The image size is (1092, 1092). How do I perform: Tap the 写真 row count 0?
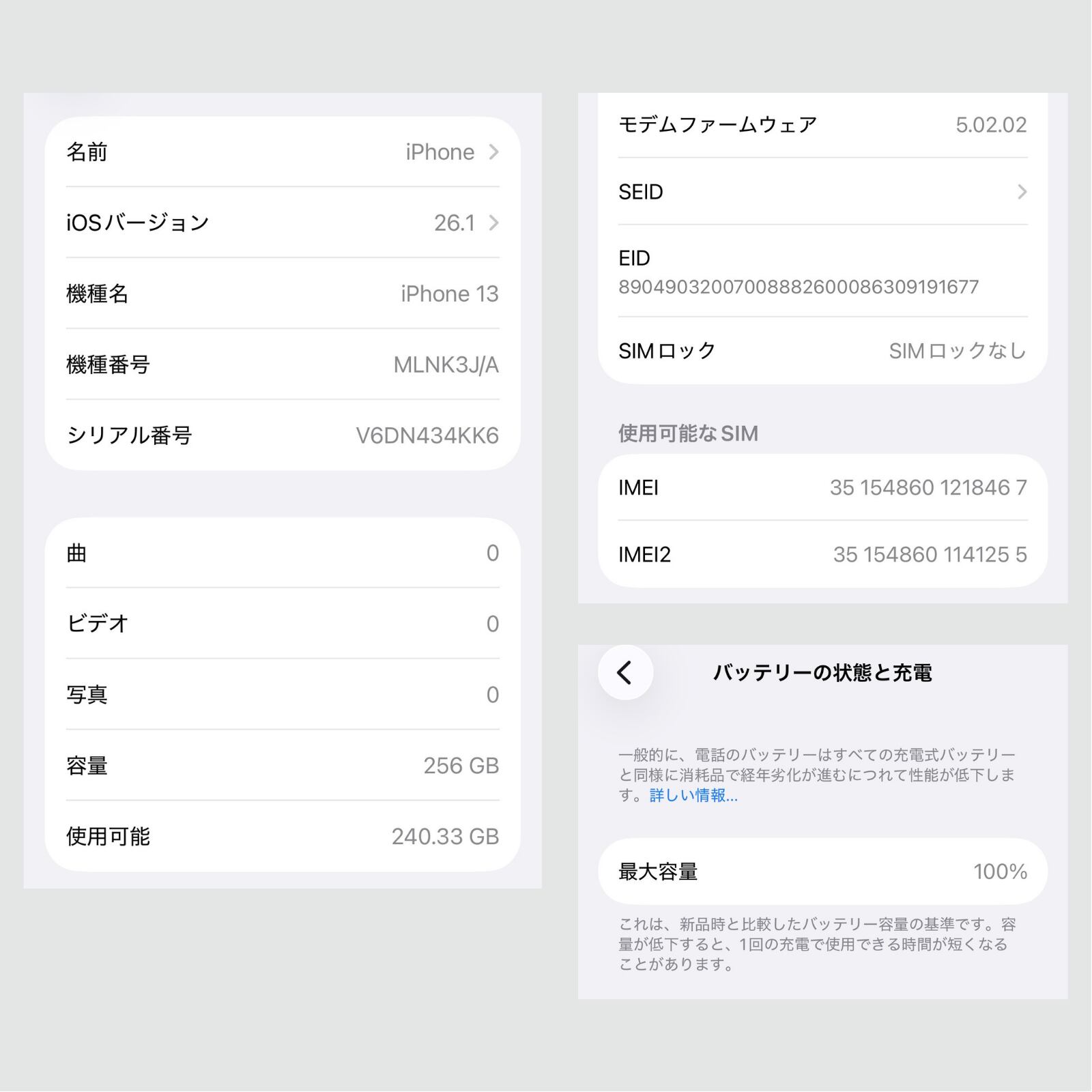(493, 695)
